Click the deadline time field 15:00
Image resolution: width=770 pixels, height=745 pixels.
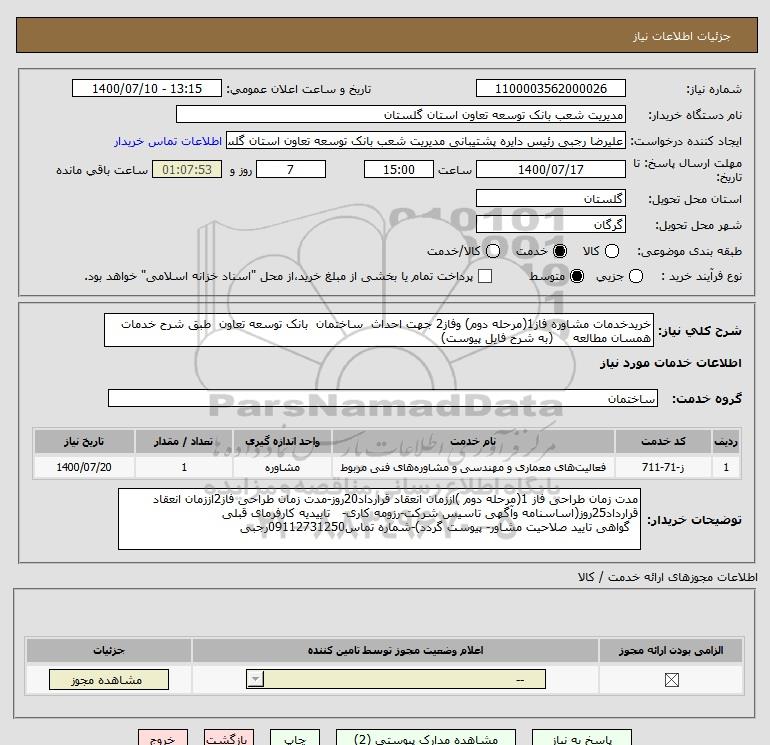click(x=399, y=169)
